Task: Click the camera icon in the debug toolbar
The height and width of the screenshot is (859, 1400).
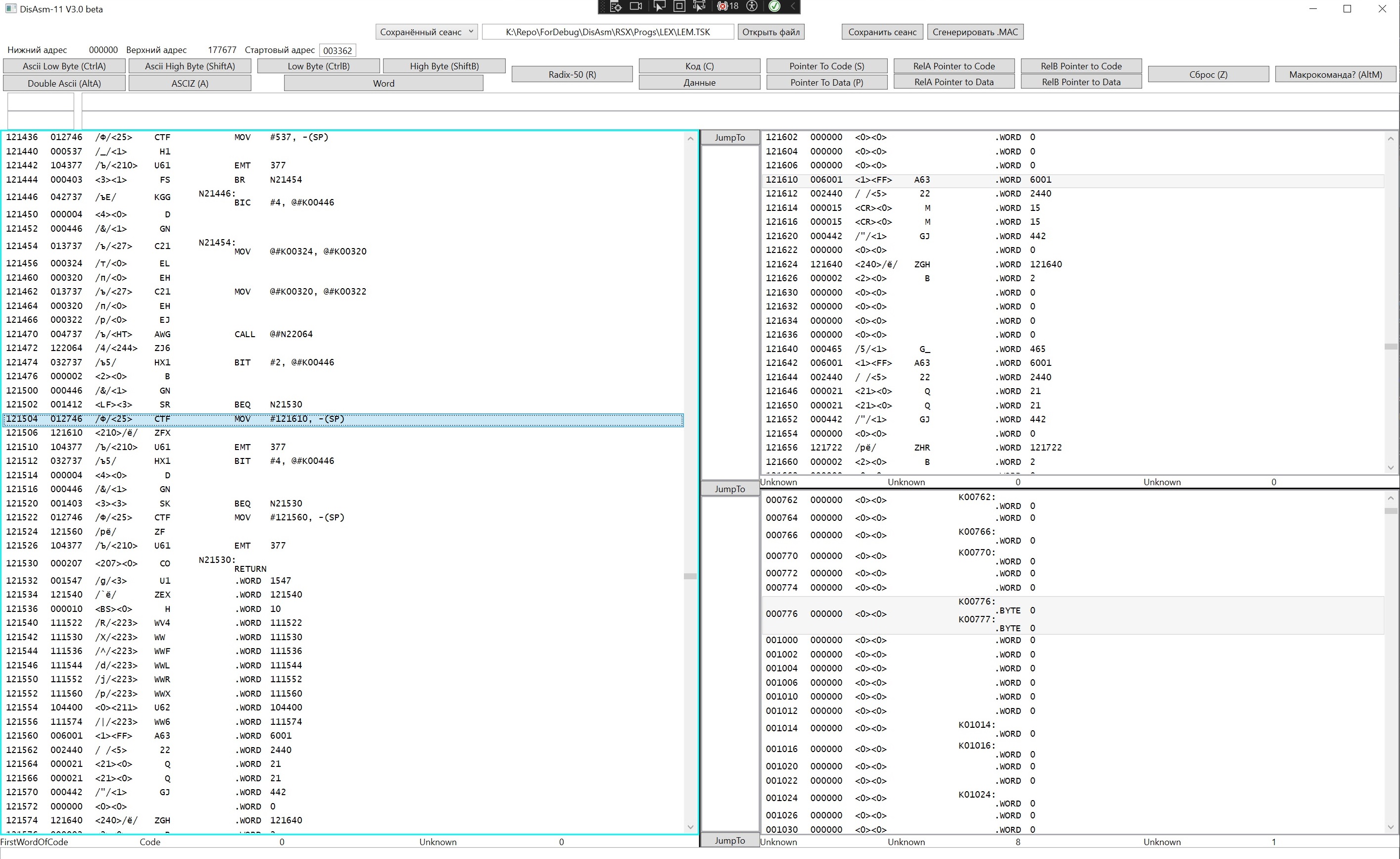Action: click(636, 6)
